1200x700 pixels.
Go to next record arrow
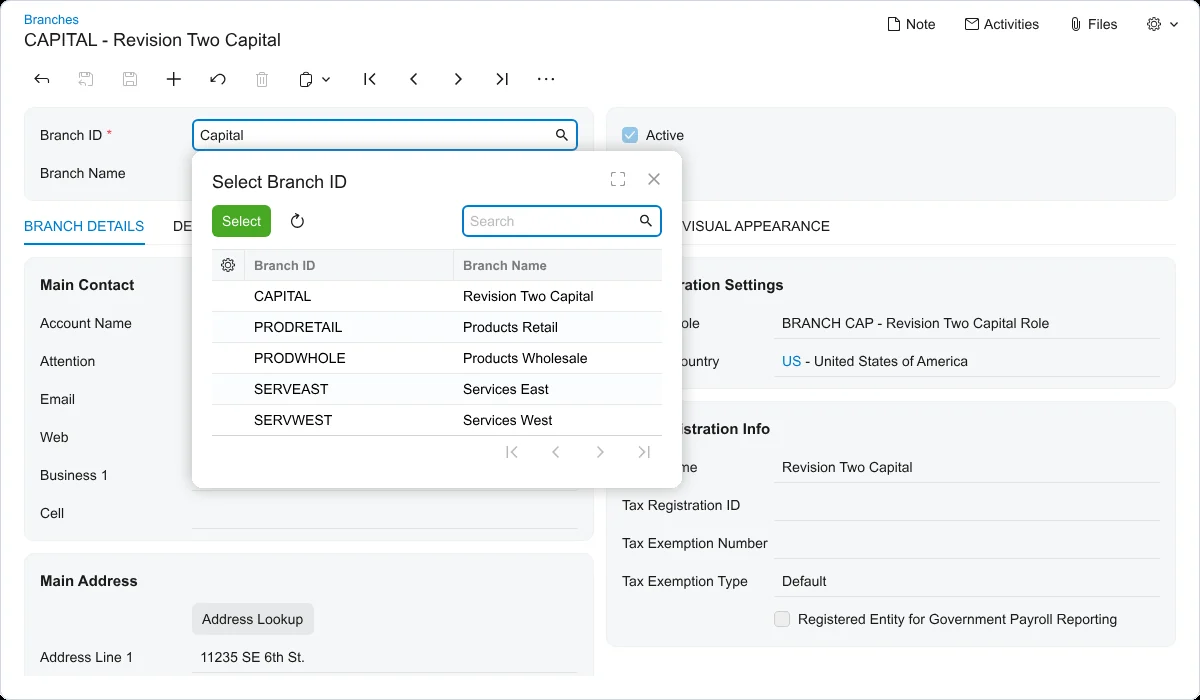[458, 79]
